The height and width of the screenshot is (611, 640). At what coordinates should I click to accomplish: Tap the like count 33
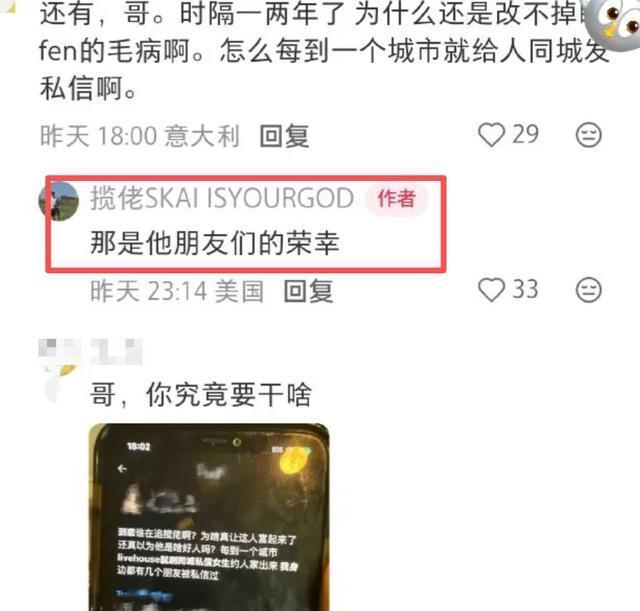[x=525, y=289]
